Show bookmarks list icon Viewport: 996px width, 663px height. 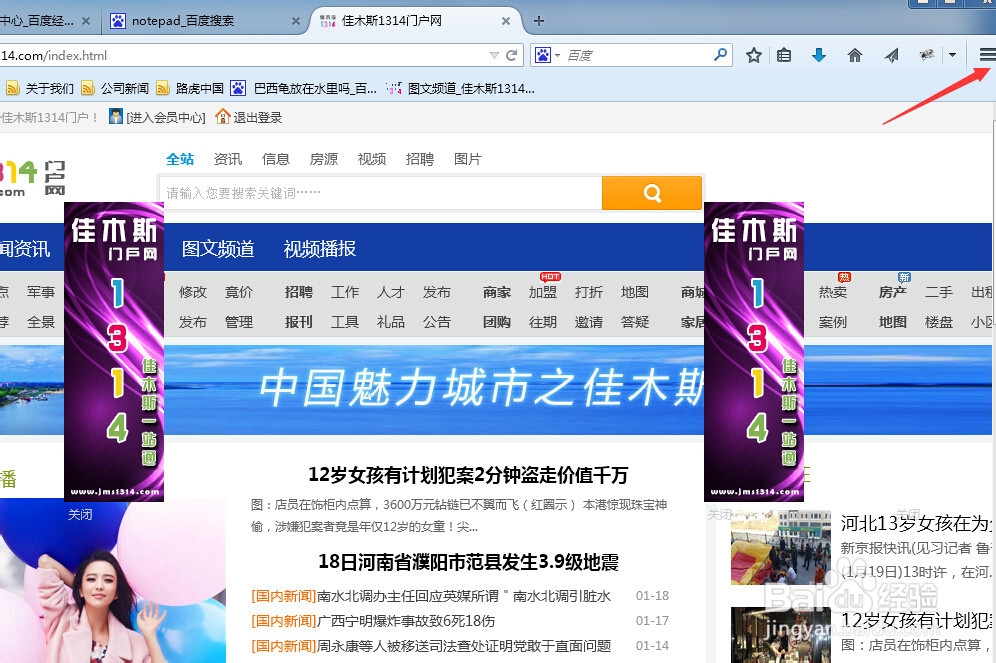(784, 55)
